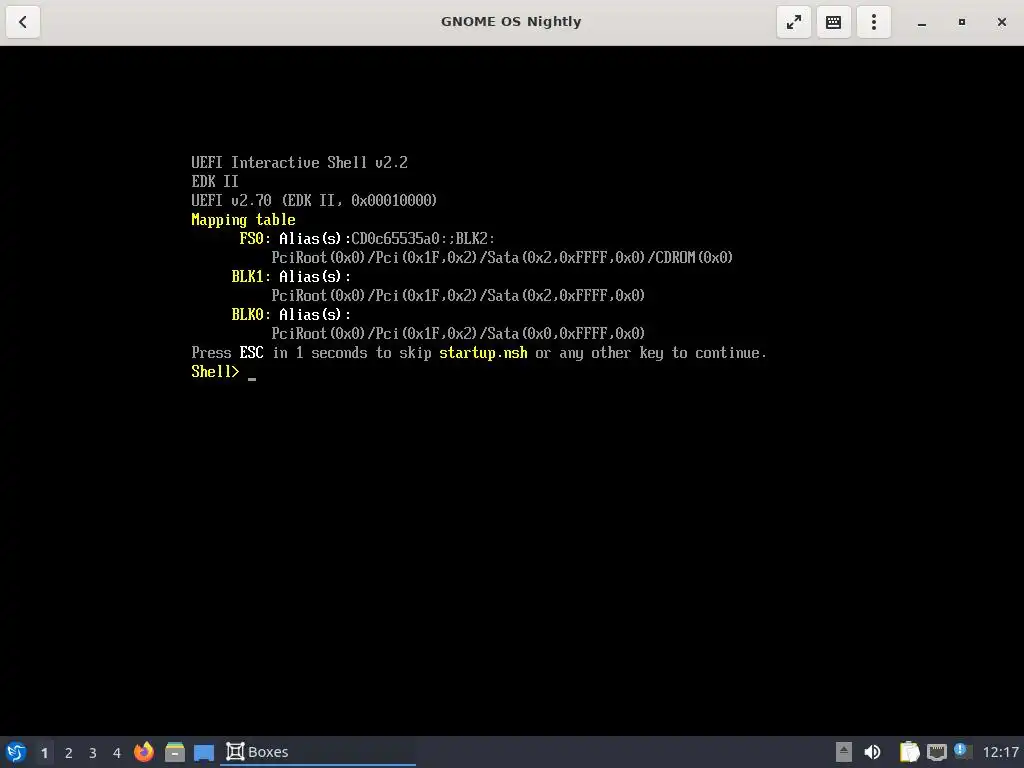Click the "GNOME OS Nightly" window title
1024x768 pixels.
(511, 22)
